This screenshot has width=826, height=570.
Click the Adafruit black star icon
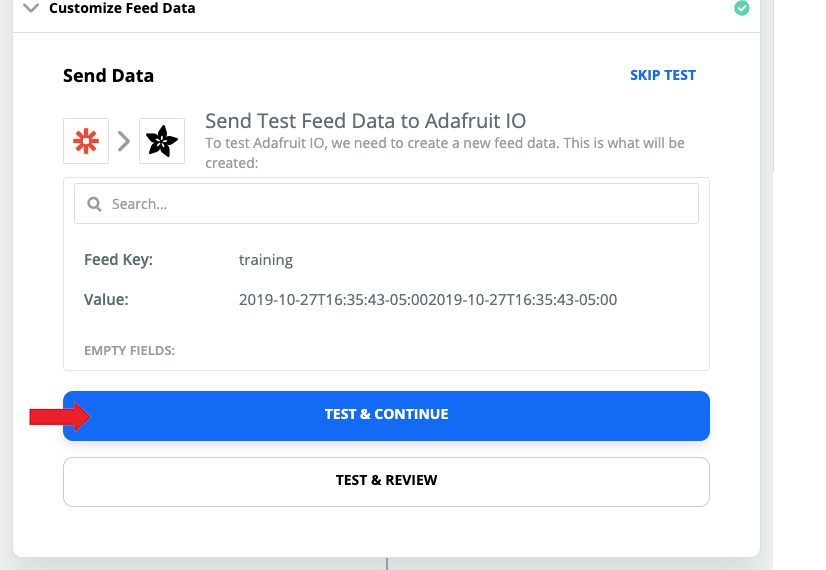(161, 141)
